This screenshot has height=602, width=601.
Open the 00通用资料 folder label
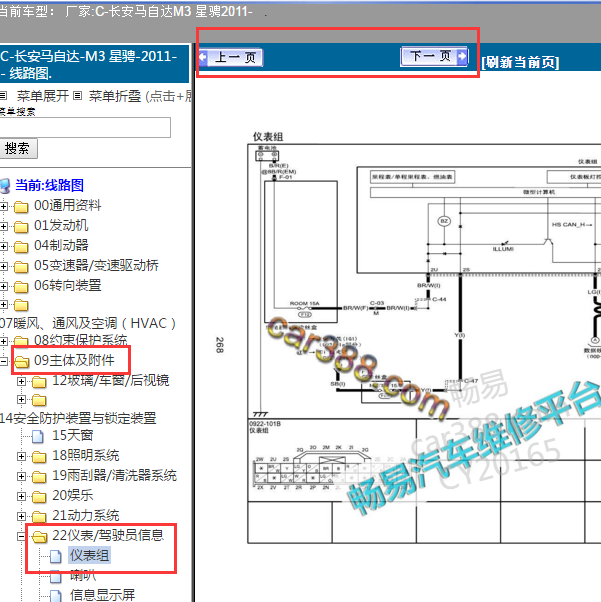tap(68, 205)
